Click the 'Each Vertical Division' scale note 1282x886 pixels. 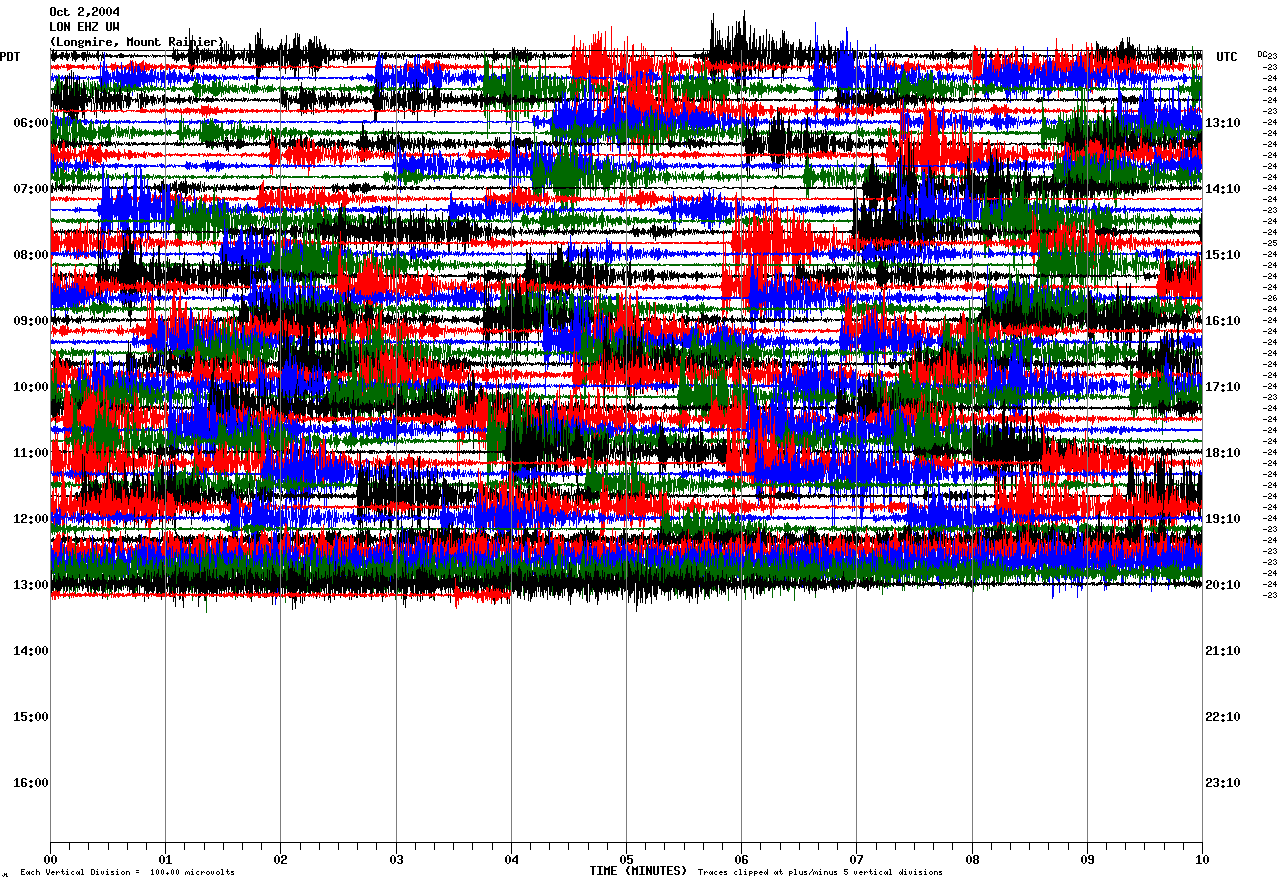pyautogui.click(x=127, y=873)
